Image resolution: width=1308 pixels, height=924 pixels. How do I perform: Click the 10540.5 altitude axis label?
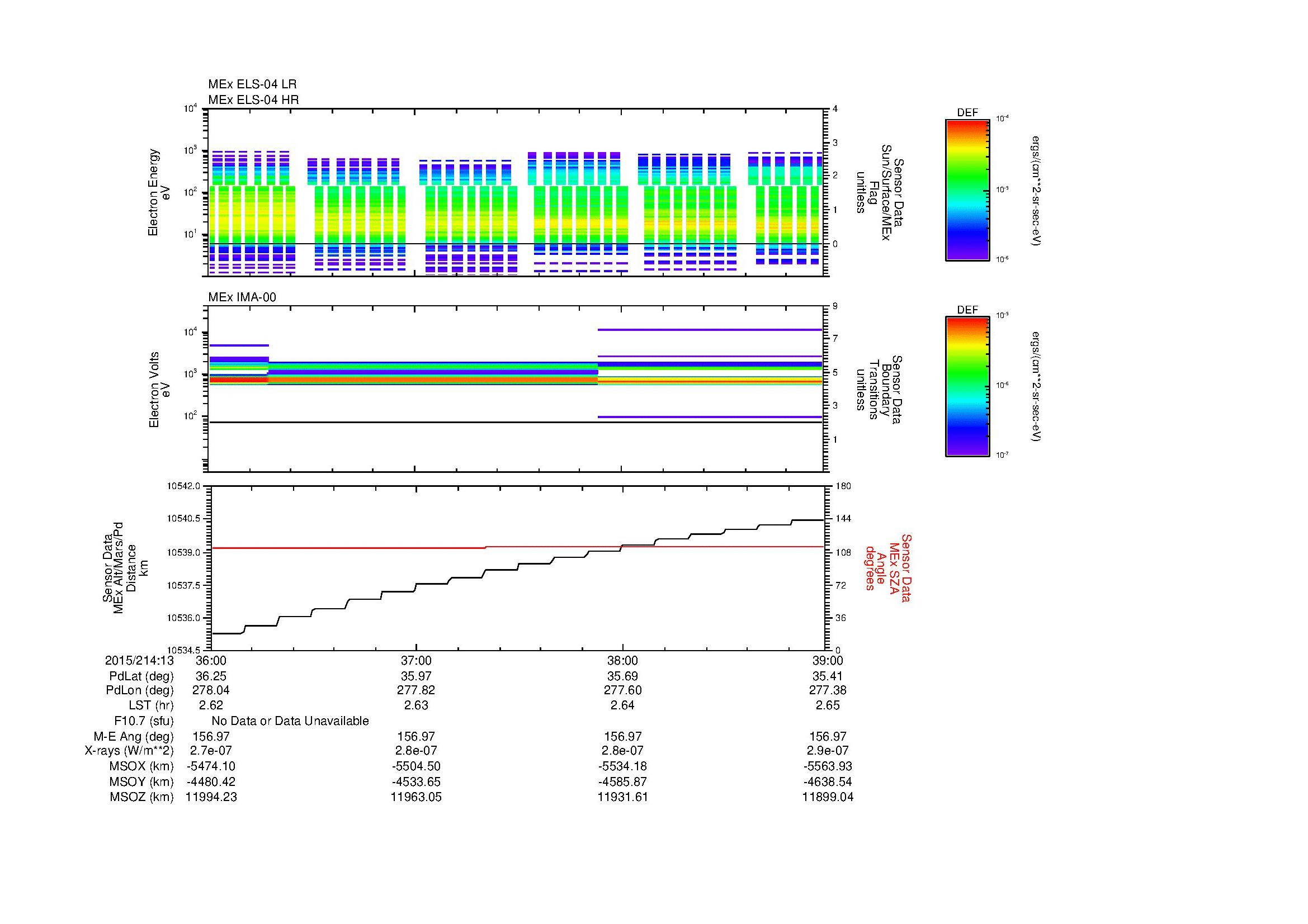point(183,519)
